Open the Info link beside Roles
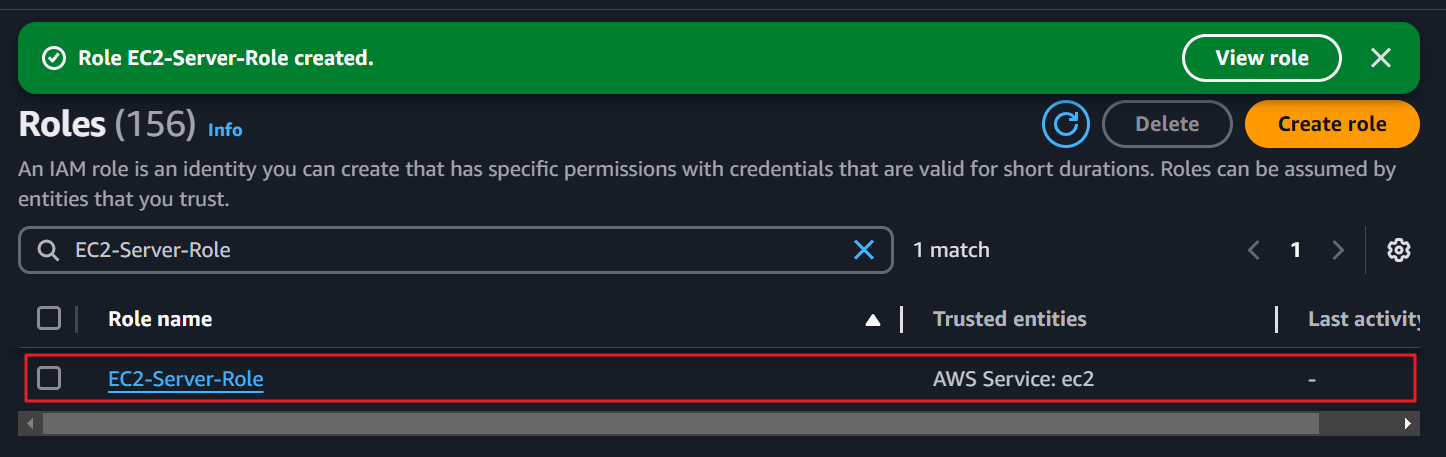Viewport: 1446px width, 457px height. 225,129
